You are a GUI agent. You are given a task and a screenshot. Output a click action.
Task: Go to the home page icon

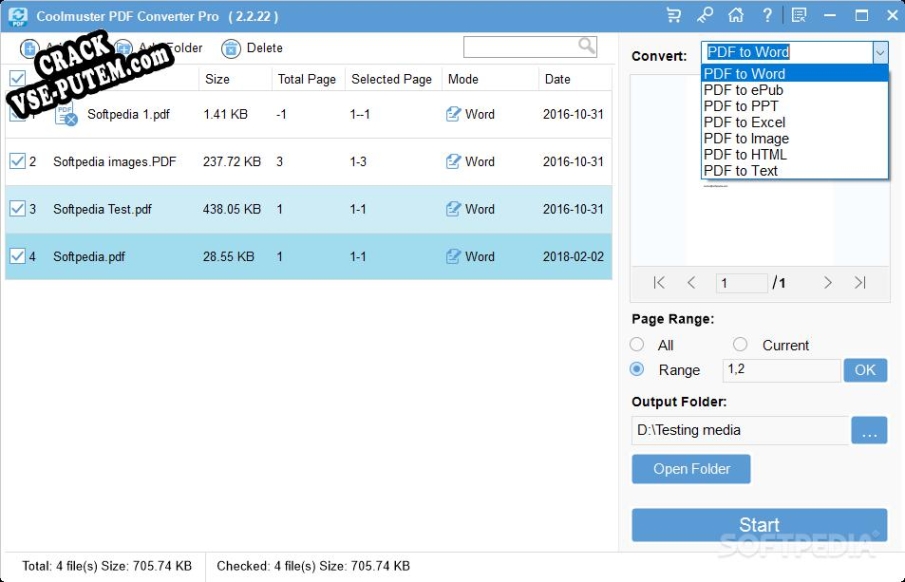point(735,15)
